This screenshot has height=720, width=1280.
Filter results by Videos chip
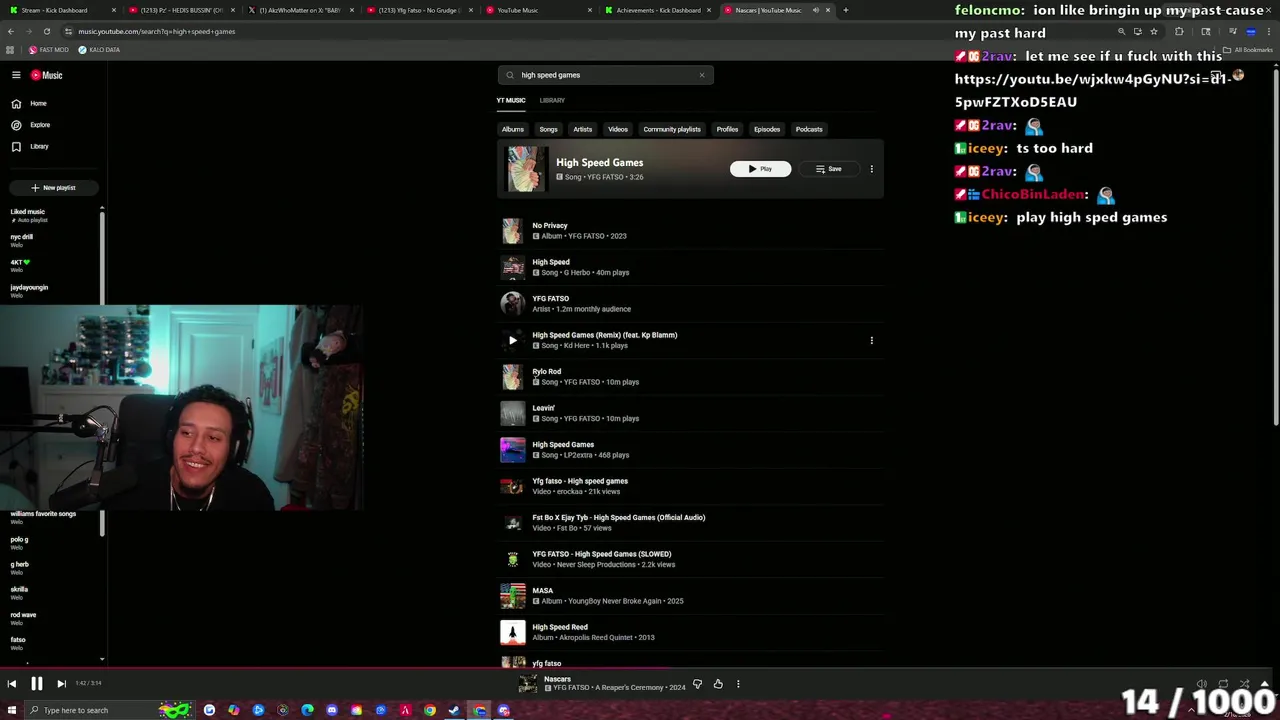pos(618,129)
